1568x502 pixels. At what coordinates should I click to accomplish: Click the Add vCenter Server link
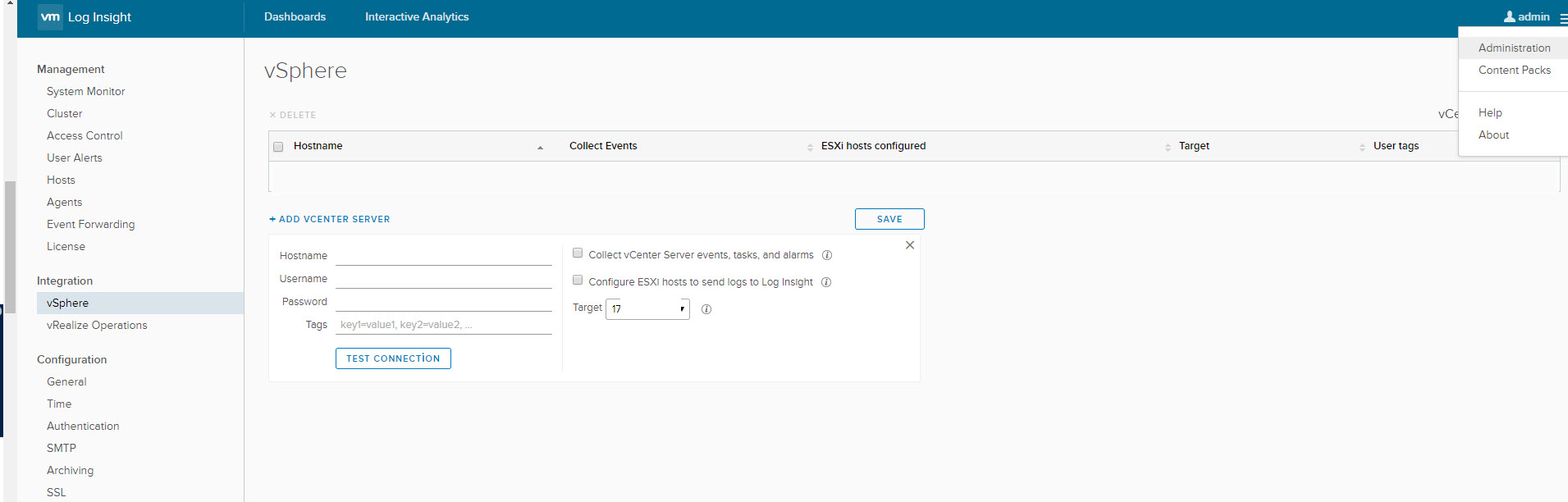(x=330, y=219)
